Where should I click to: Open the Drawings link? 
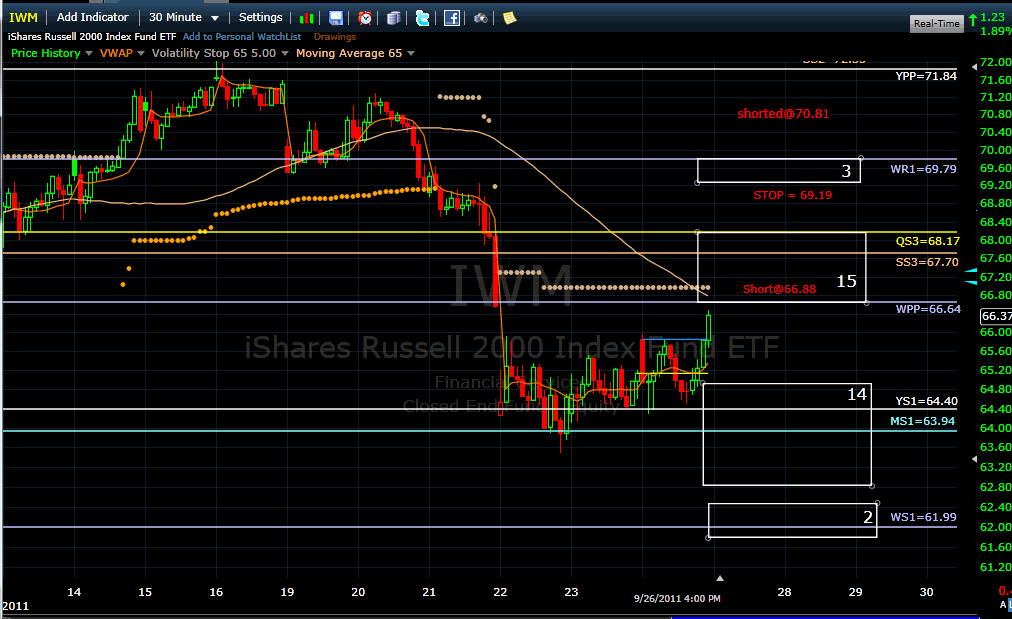click(335, 37)
